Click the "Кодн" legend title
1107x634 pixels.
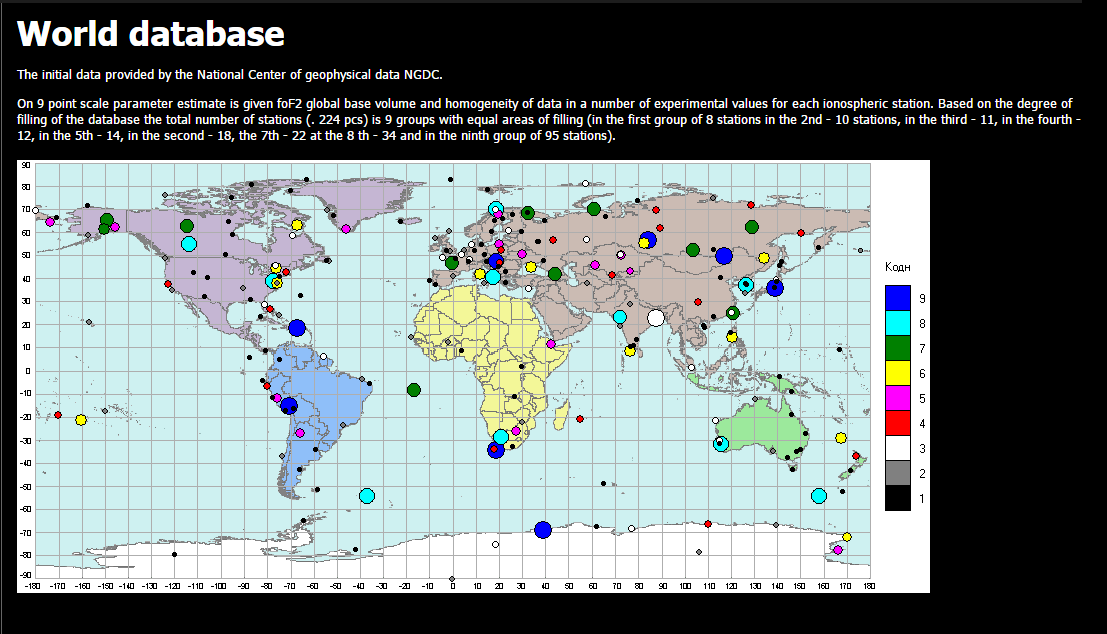click(x=897, y=267)
